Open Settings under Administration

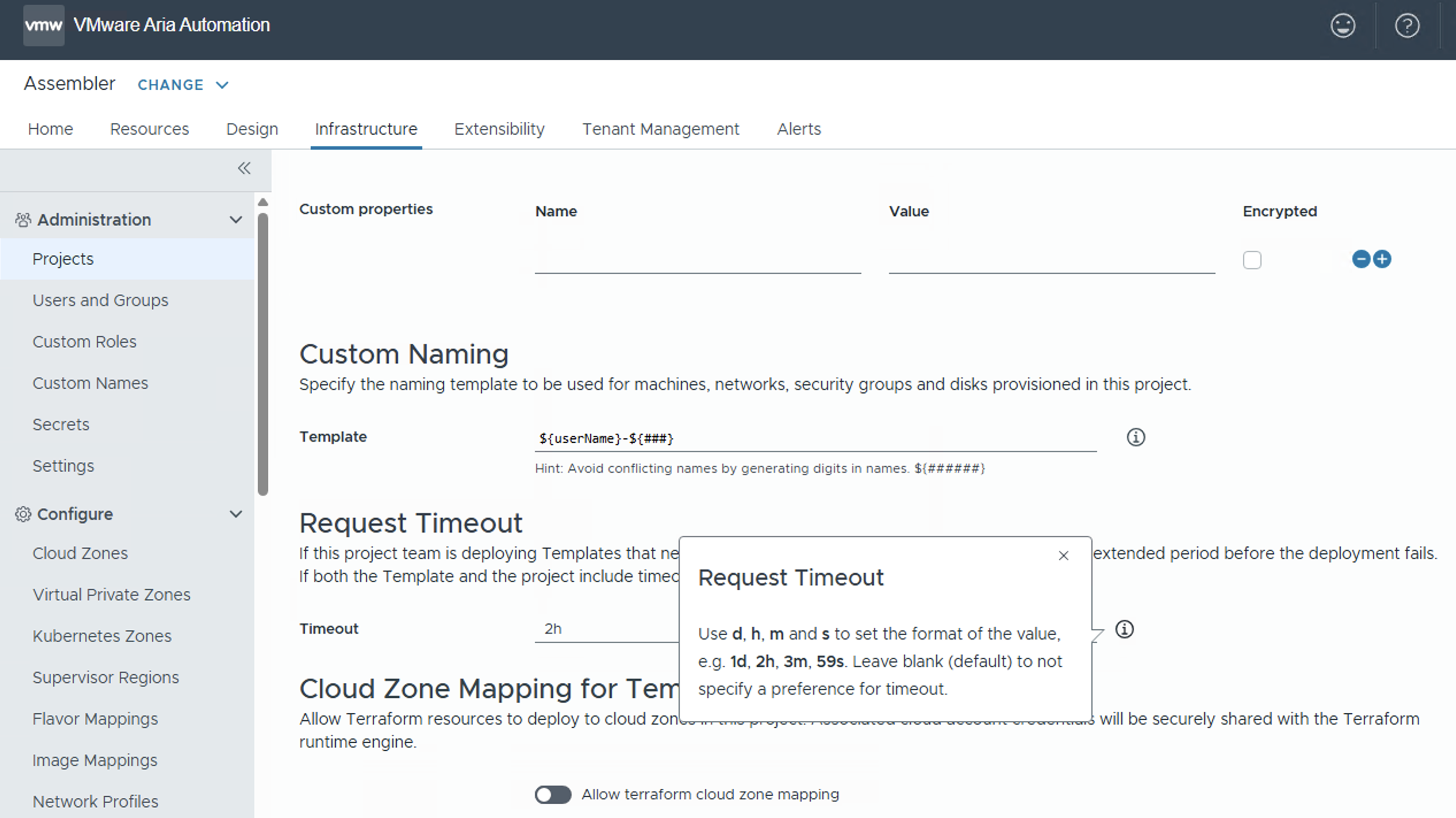63,466
